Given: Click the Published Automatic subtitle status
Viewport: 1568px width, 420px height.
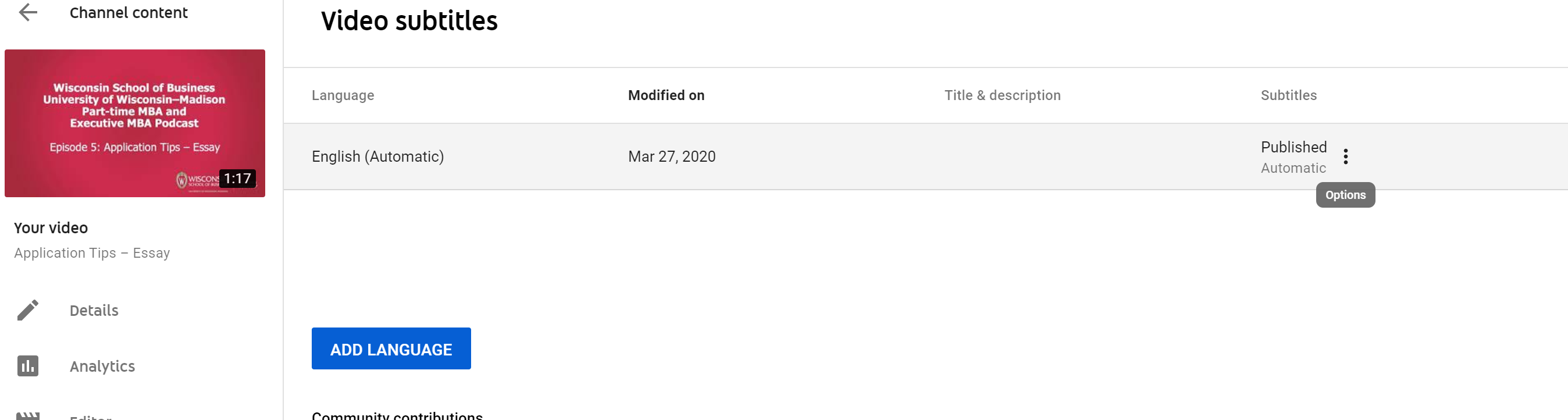Looking at the screenshot, I should tap(1293, 156).
